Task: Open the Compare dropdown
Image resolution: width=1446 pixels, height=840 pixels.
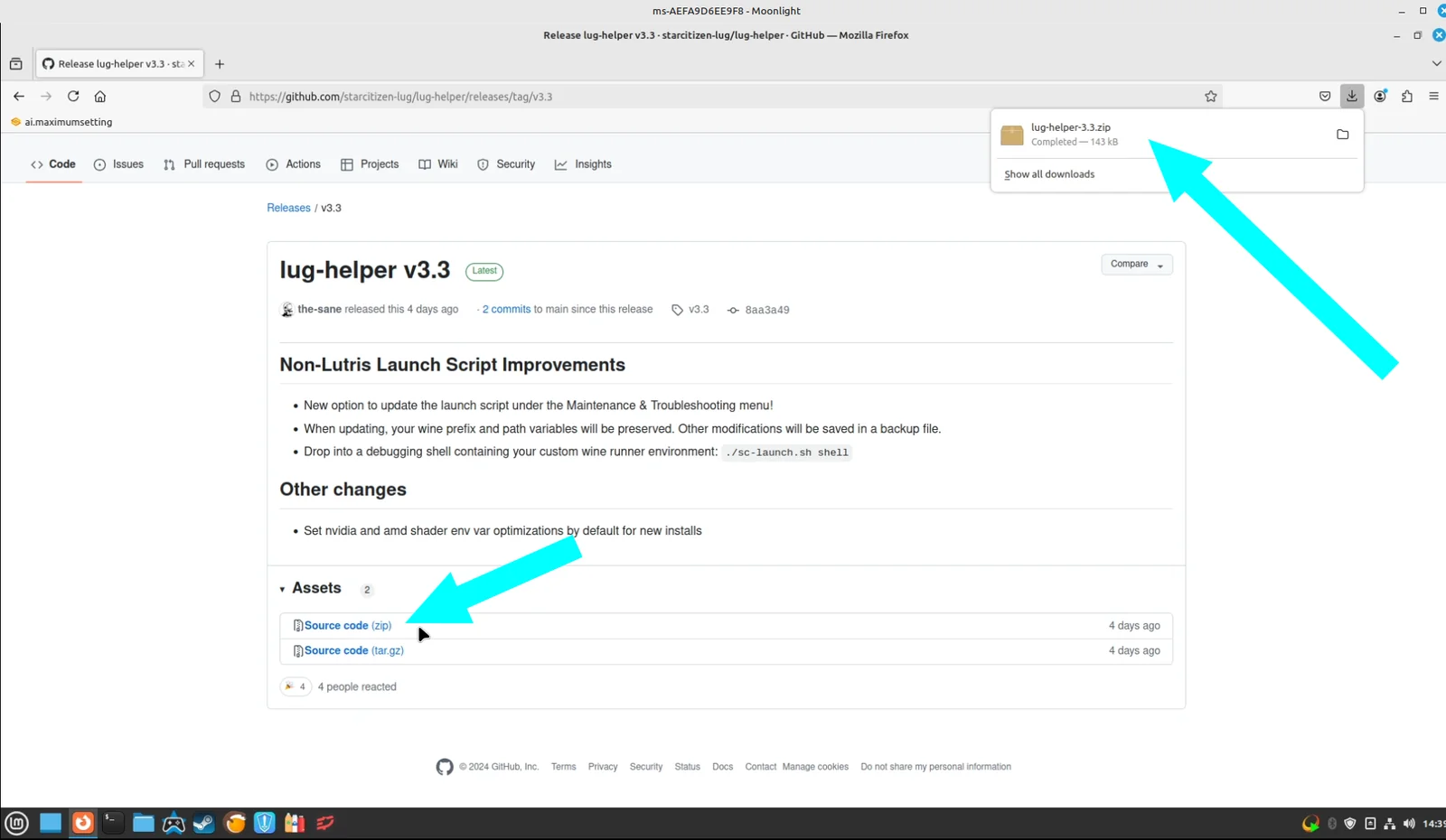Action: pos(1137,265)
